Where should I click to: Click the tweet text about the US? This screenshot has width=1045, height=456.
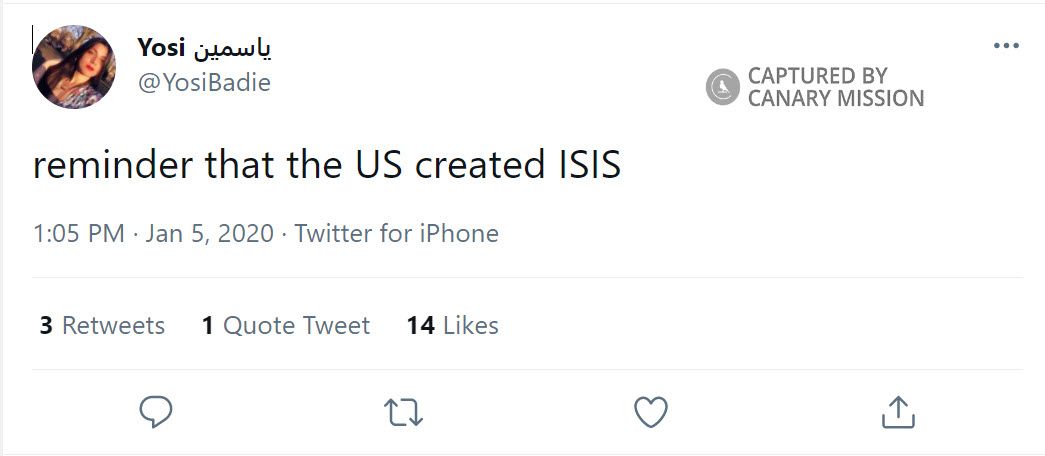click(327, 165)
